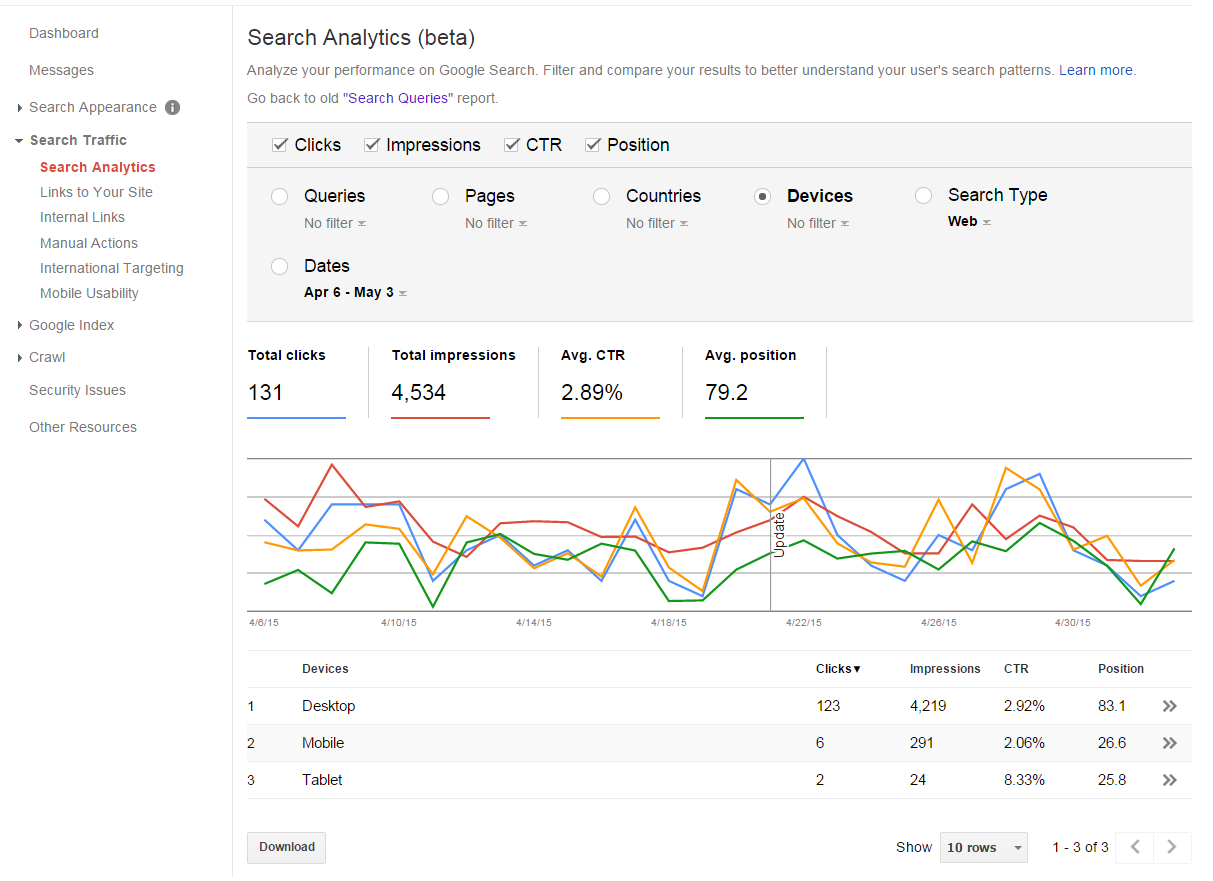The width and height of the screenshot is (1213, 881).
Task: Follow the Learn more link
Action: 1097,70
